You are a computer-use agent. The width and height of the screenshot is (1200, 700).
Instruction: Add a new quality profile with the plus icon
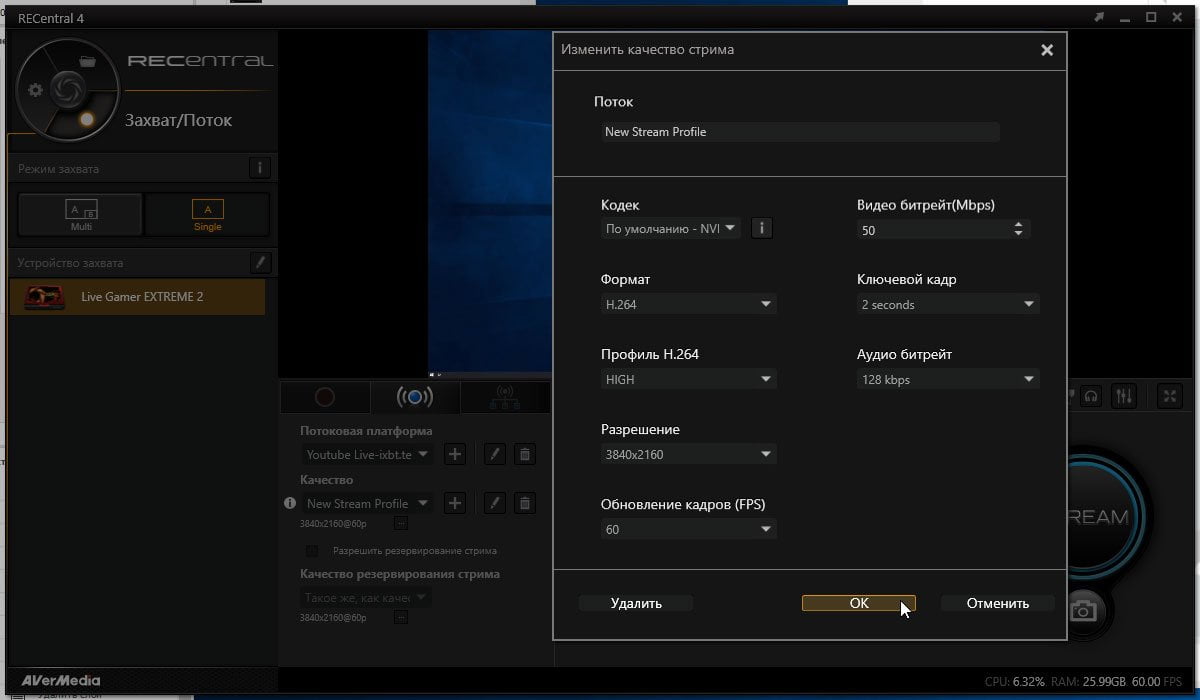point(454,503)
